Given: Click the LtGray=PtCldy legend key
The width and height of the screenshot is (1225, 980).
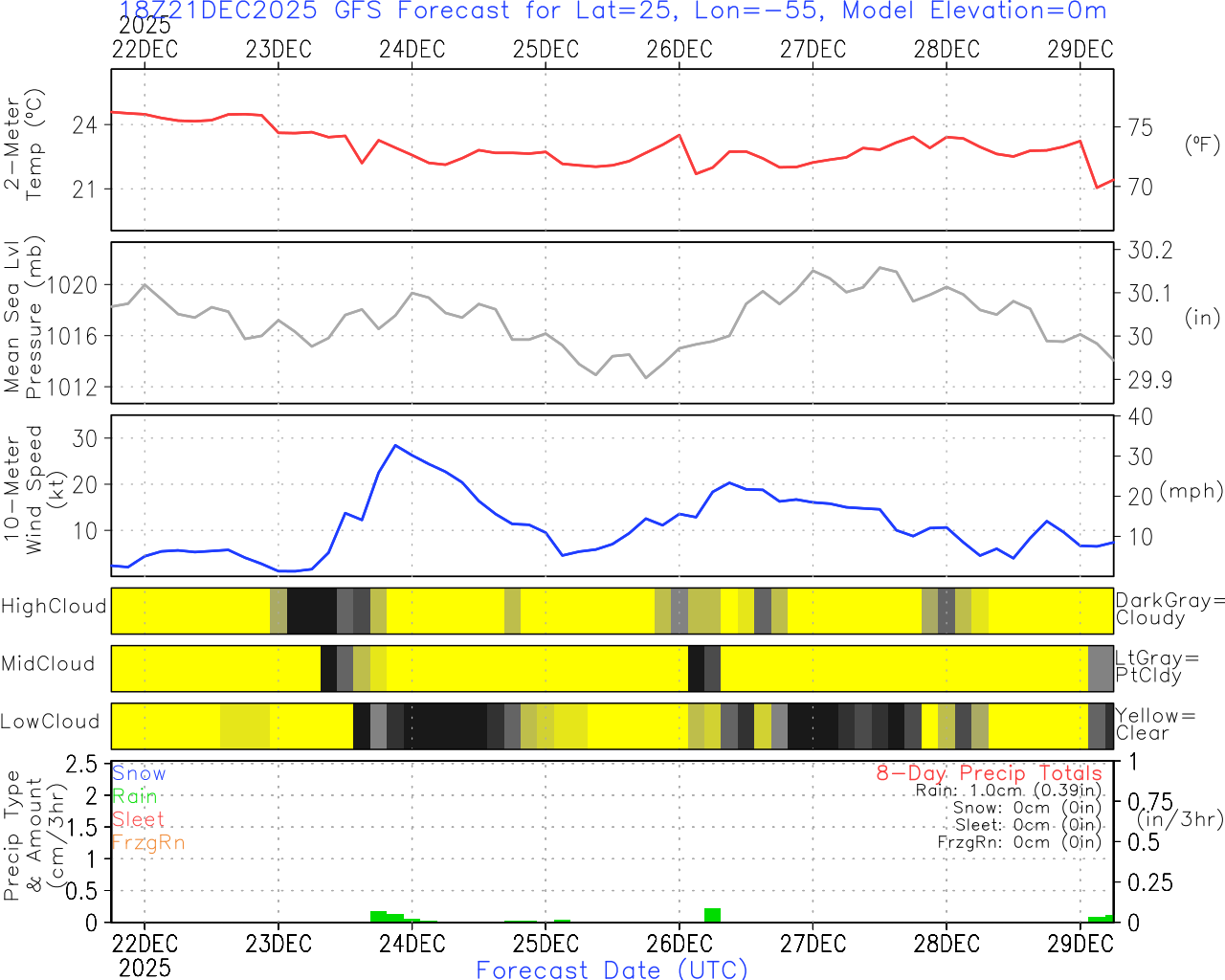Looking at the screenshot, I should tap(1157, 667).
